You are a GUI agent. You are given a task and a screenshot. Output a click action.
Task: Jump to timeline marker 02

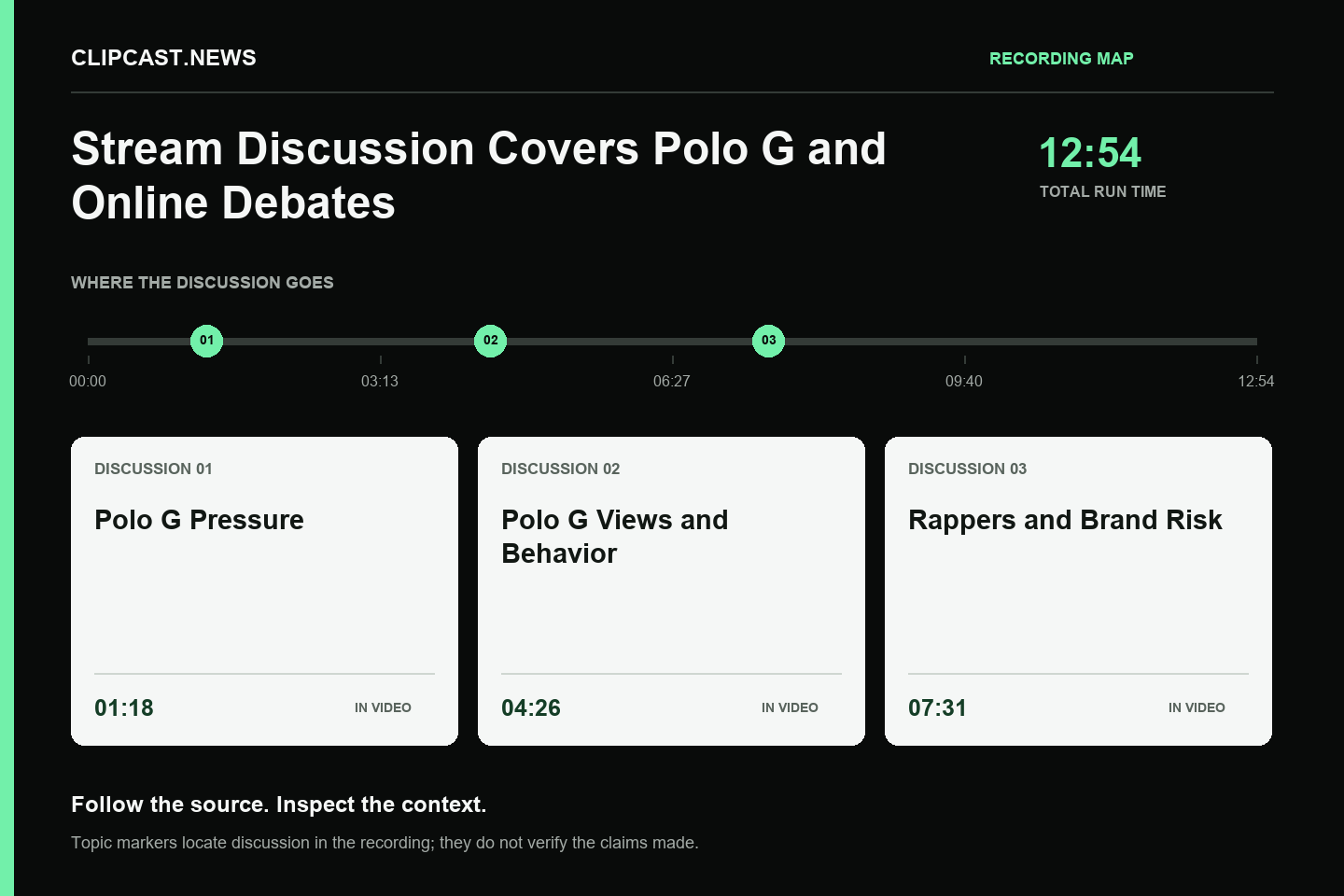coord(491,341)
